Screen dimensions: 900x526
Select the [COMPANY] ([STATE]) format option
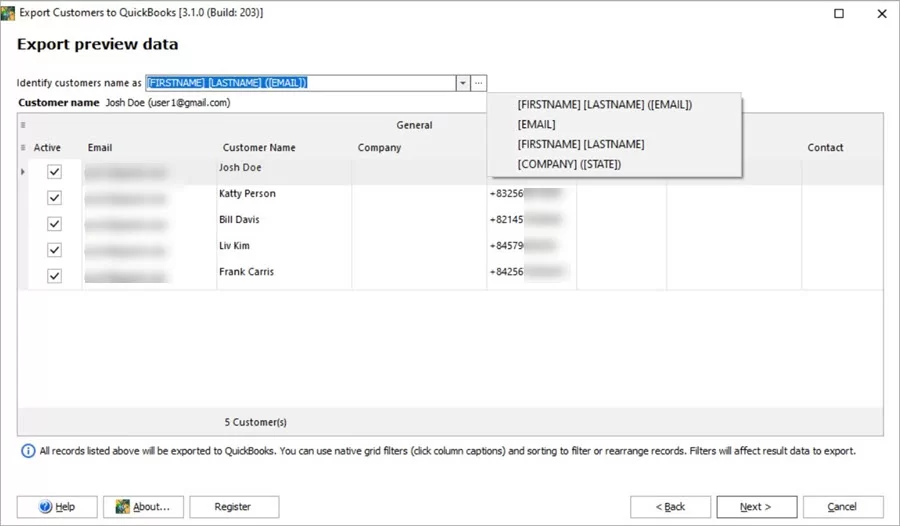tap(569, 164)
